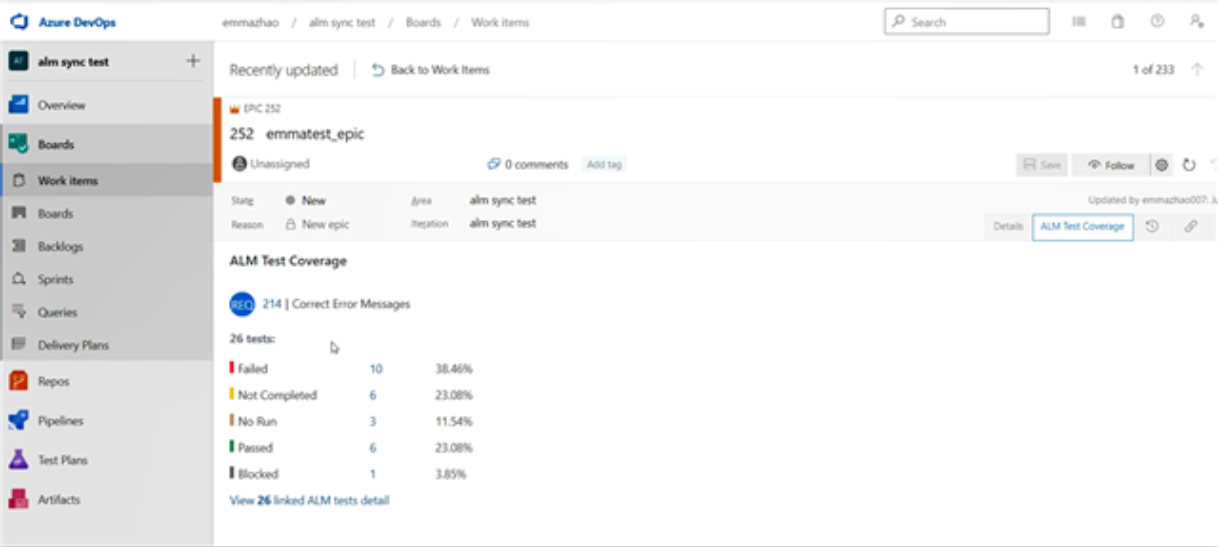This screenshot has height=547, width=1218.
Task: Click the Passed count 6 link
Action: tap(373, 448)
